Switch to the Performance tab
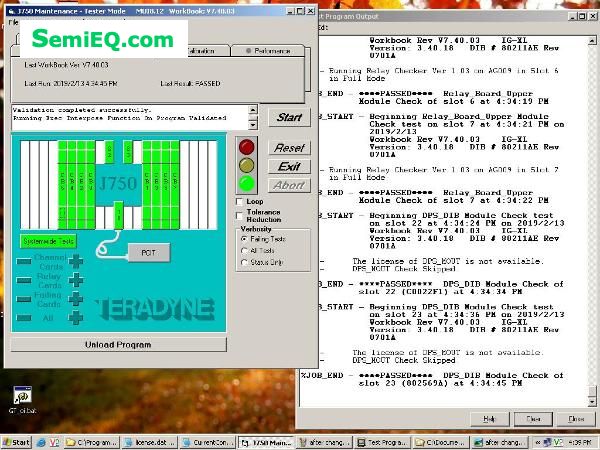The image size is (600, 450). (268, 51)
